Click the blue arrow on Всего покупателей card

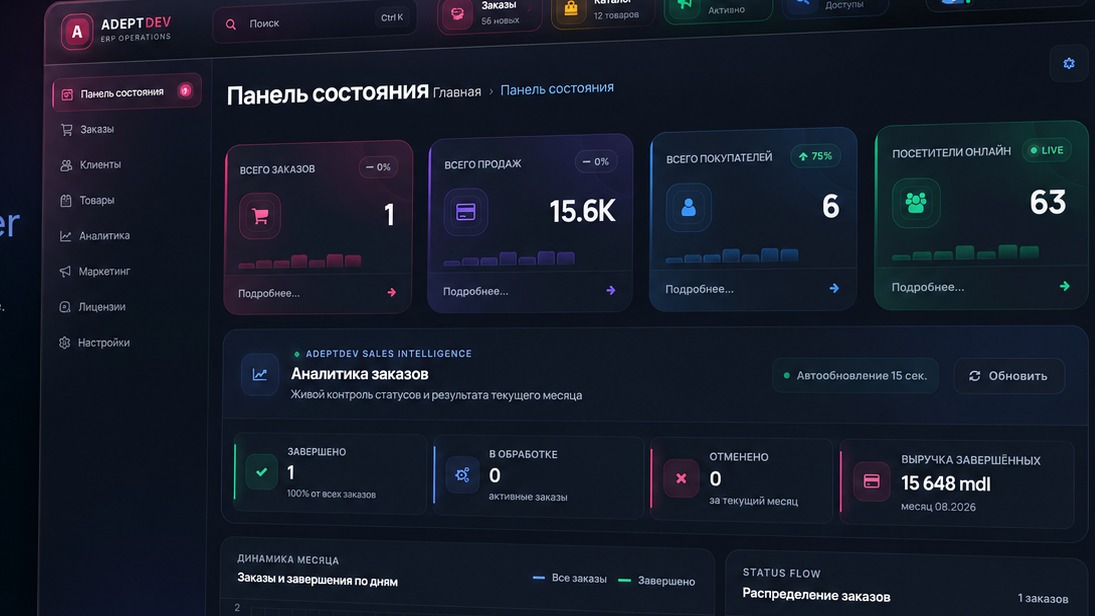coord(835,288)
